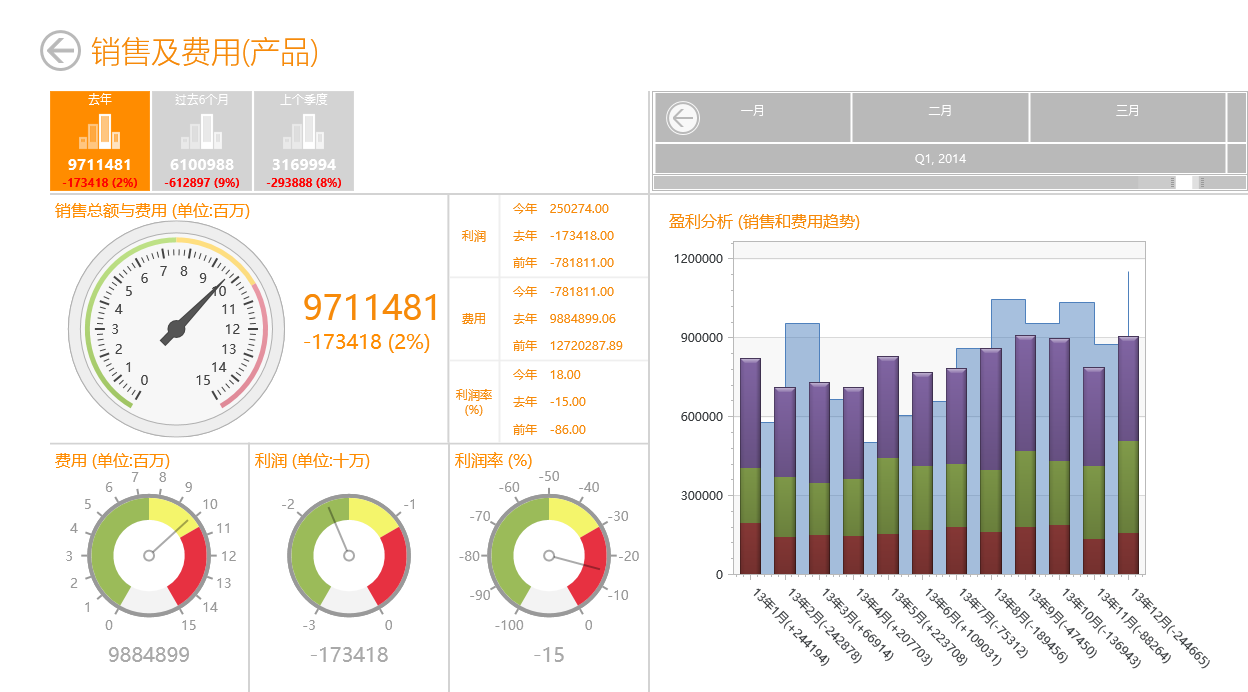Select the 去年 period tile
This screenshot has height=692, width=1248.
[x=100, y=141]
